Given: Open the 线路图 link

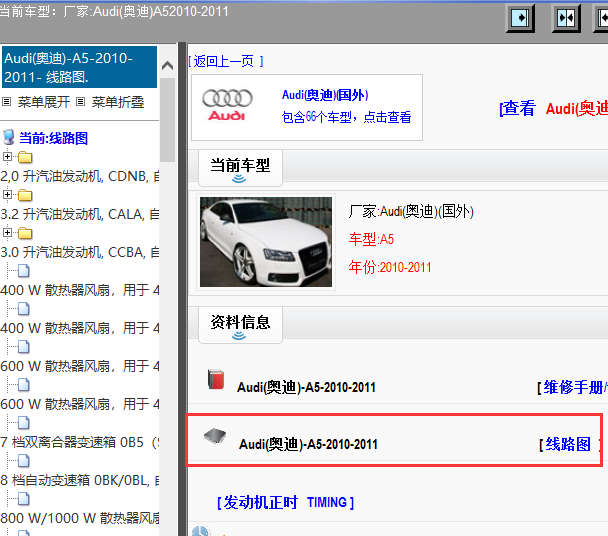Looking at the screenshot, I should [568, 444].
